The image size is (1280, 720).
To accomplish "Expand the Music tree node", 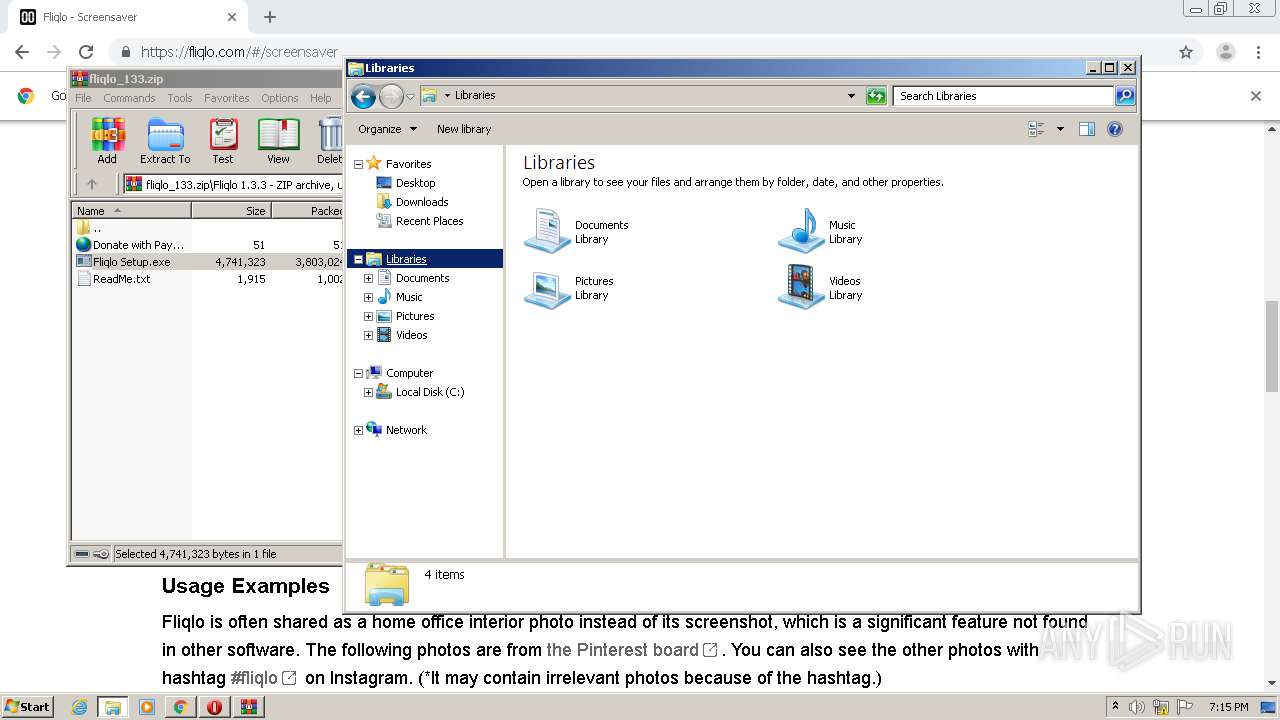I will pos(368,297).
